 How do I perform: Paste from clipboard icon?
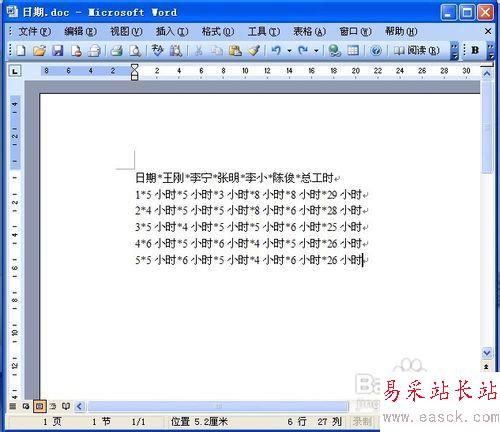point(235,51)
